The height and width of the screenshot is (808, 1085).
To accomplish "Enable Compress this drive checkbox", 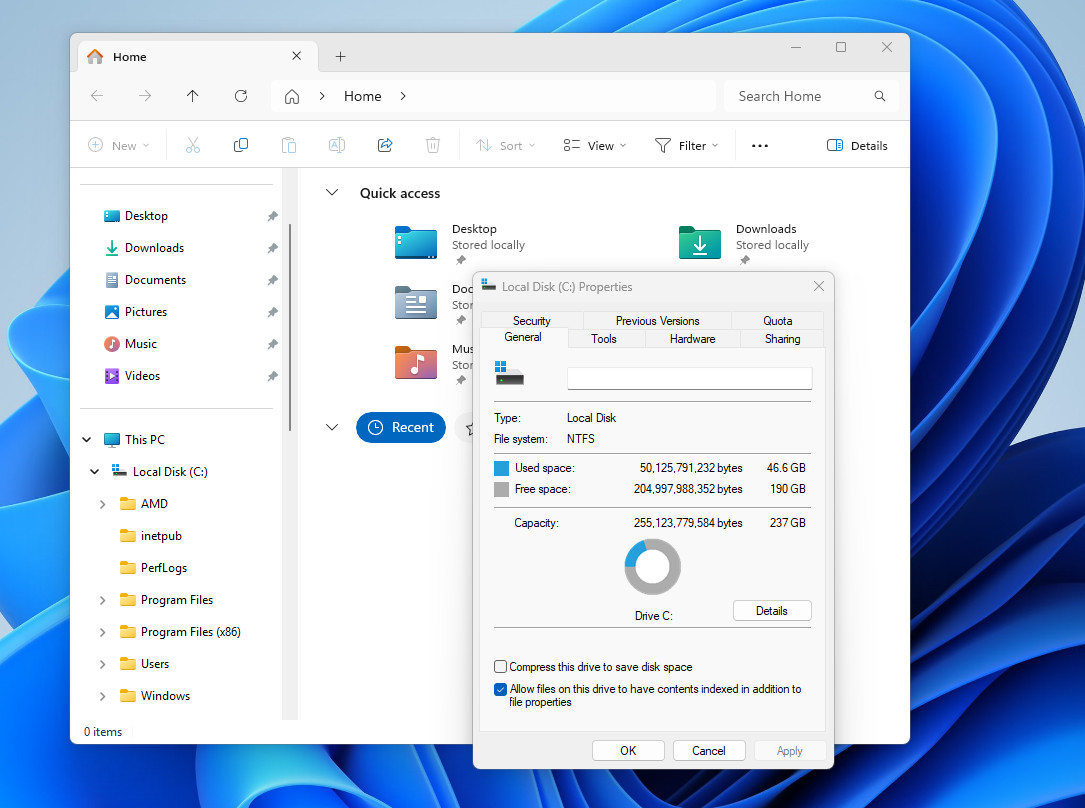I will (x=501, y=667).
